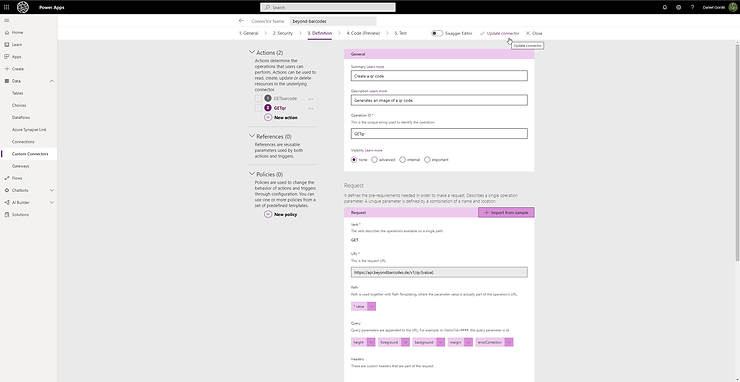Image resolution: width=740 pixels, height=382 pixels.
Task: Click the New policy plus icon
Action: point(268,214)
